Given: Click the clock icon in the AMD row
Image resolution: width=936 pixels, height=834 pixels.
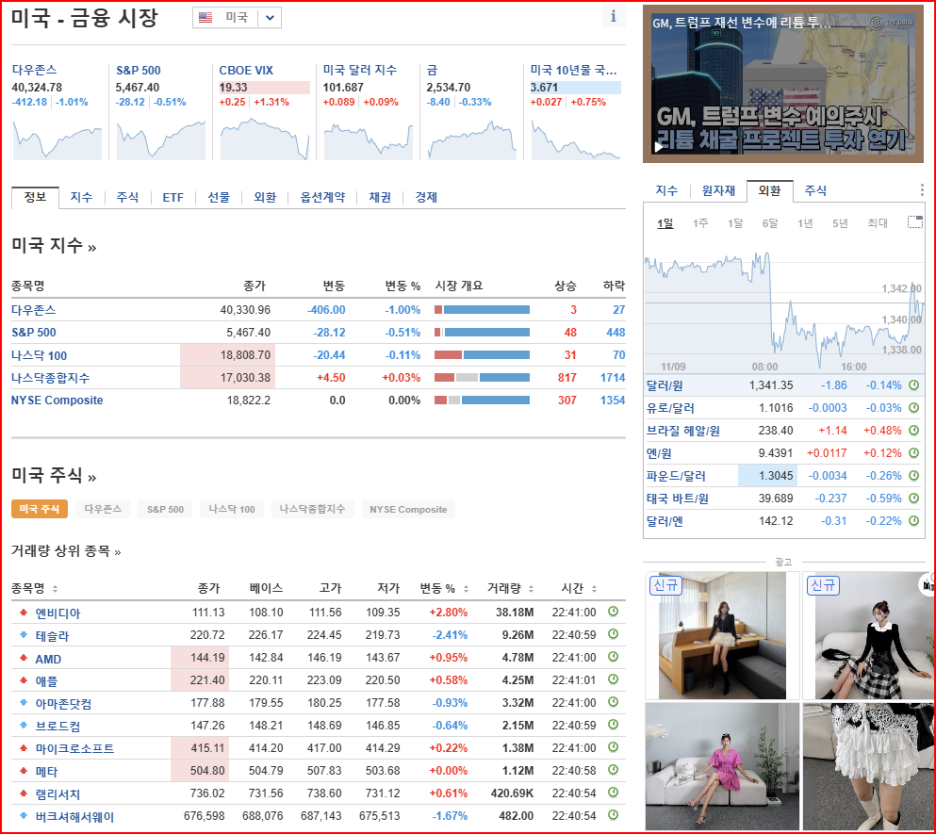Looking at the screenshot, I should [613, 657].
